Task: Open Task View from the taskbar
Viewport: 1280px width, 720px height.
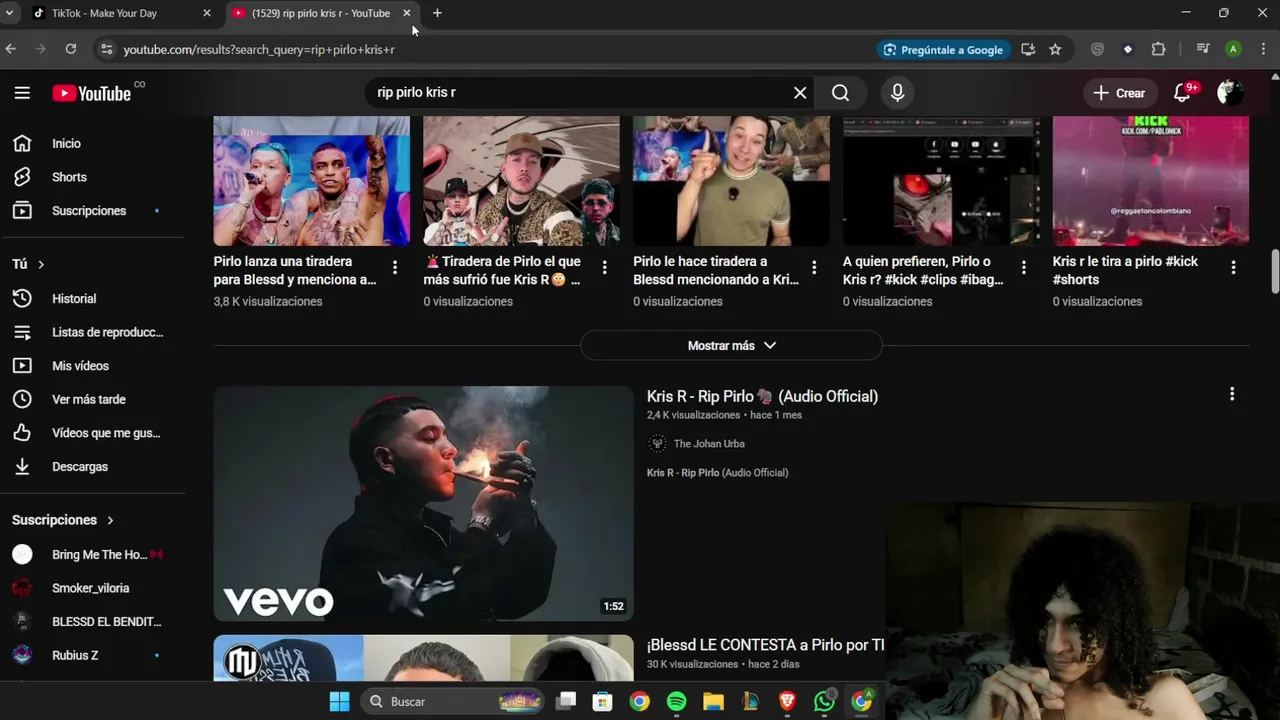Action: (x=566, y=701)
